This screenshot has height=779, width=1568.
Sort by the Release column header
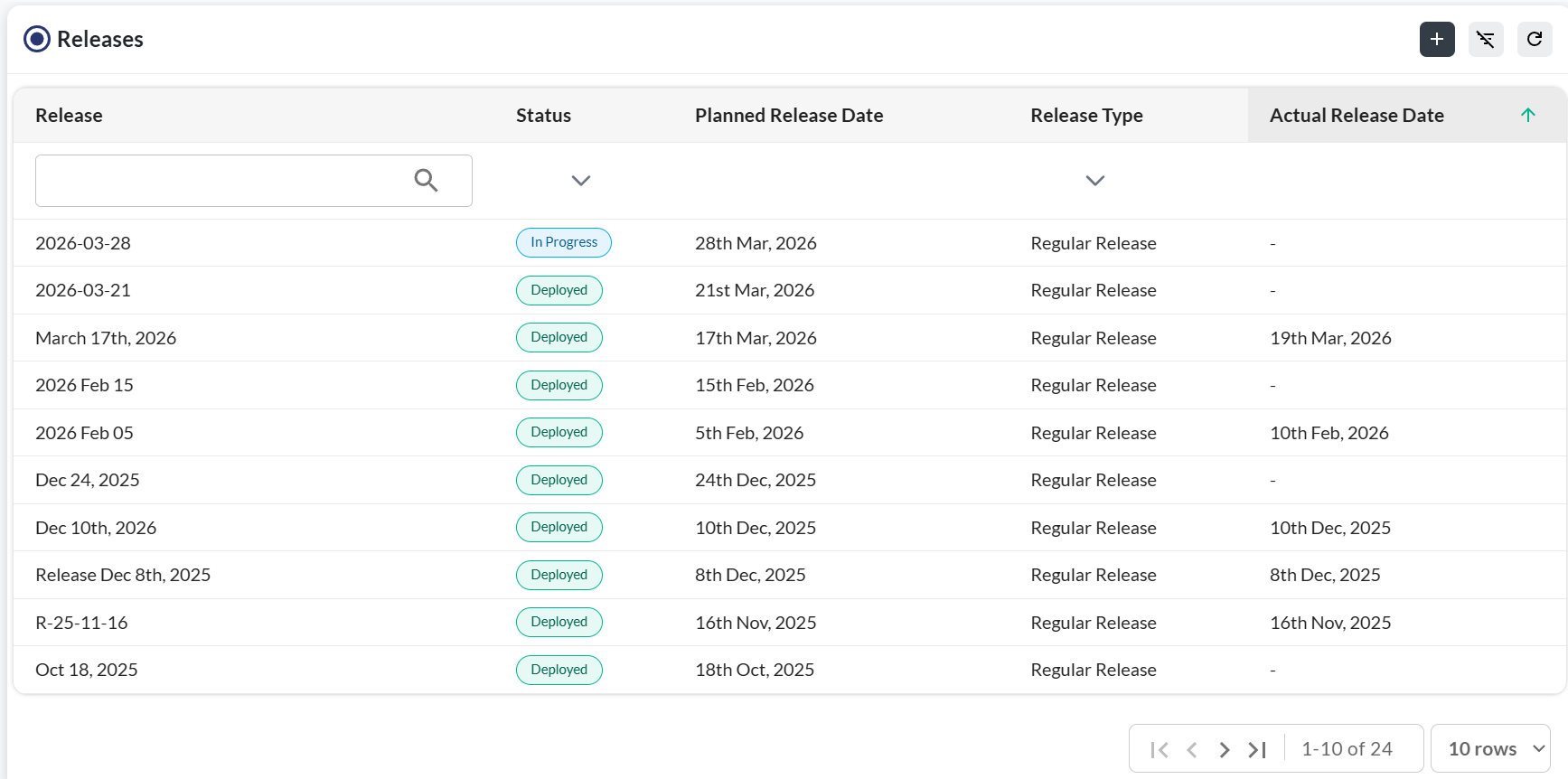pos(69,116)
